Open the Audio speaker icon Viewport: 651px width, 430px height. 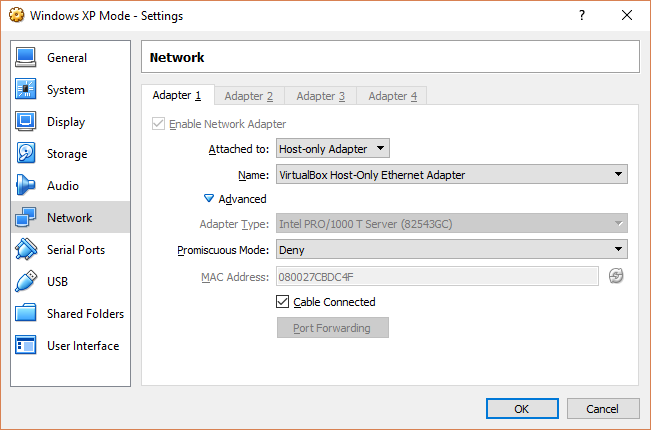[x=27, y=186]
